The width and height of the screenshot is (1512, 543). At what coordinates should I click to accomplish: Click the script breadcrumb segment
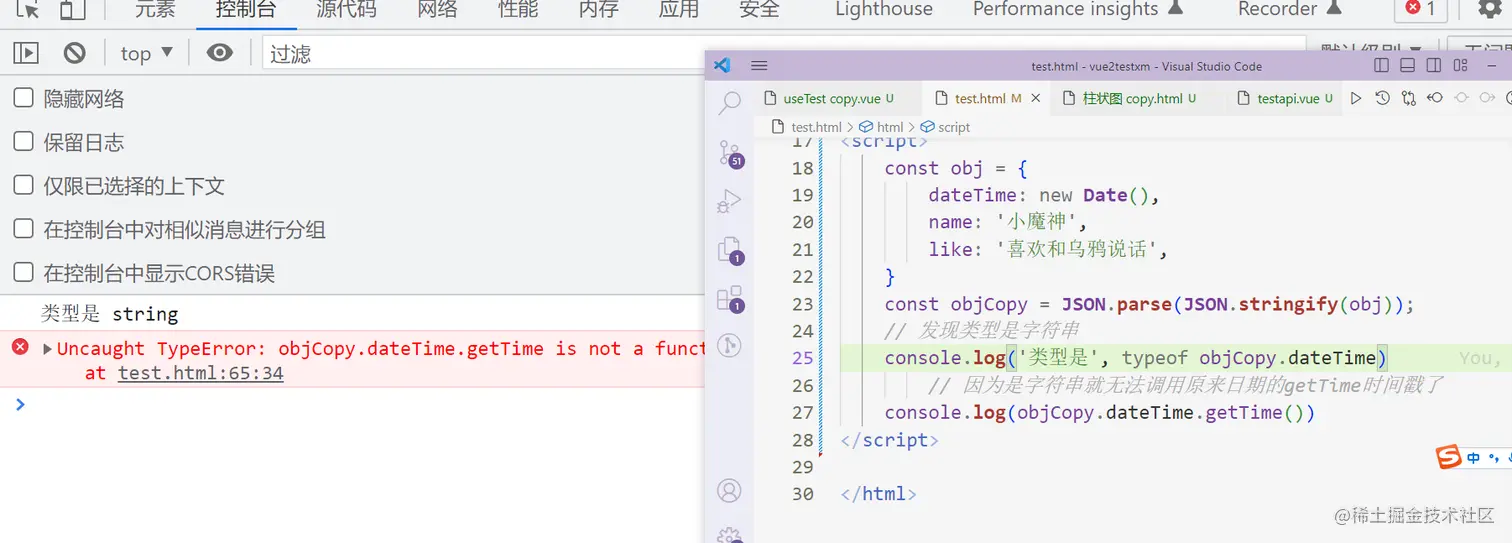click(945, 127)
